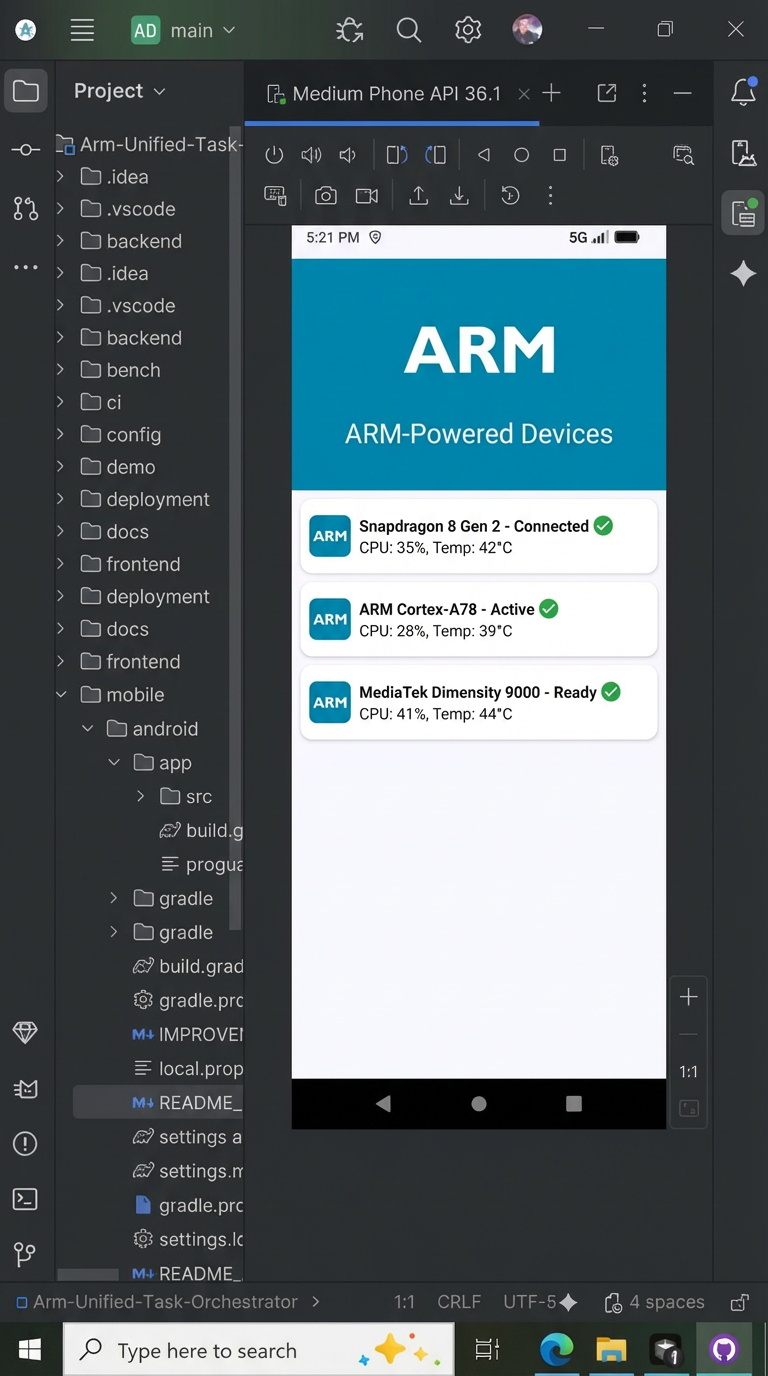The height and width of the screenshot is (1376, 768).
Task: Open Git branch tool window icon
Action: coord(26,1254)
